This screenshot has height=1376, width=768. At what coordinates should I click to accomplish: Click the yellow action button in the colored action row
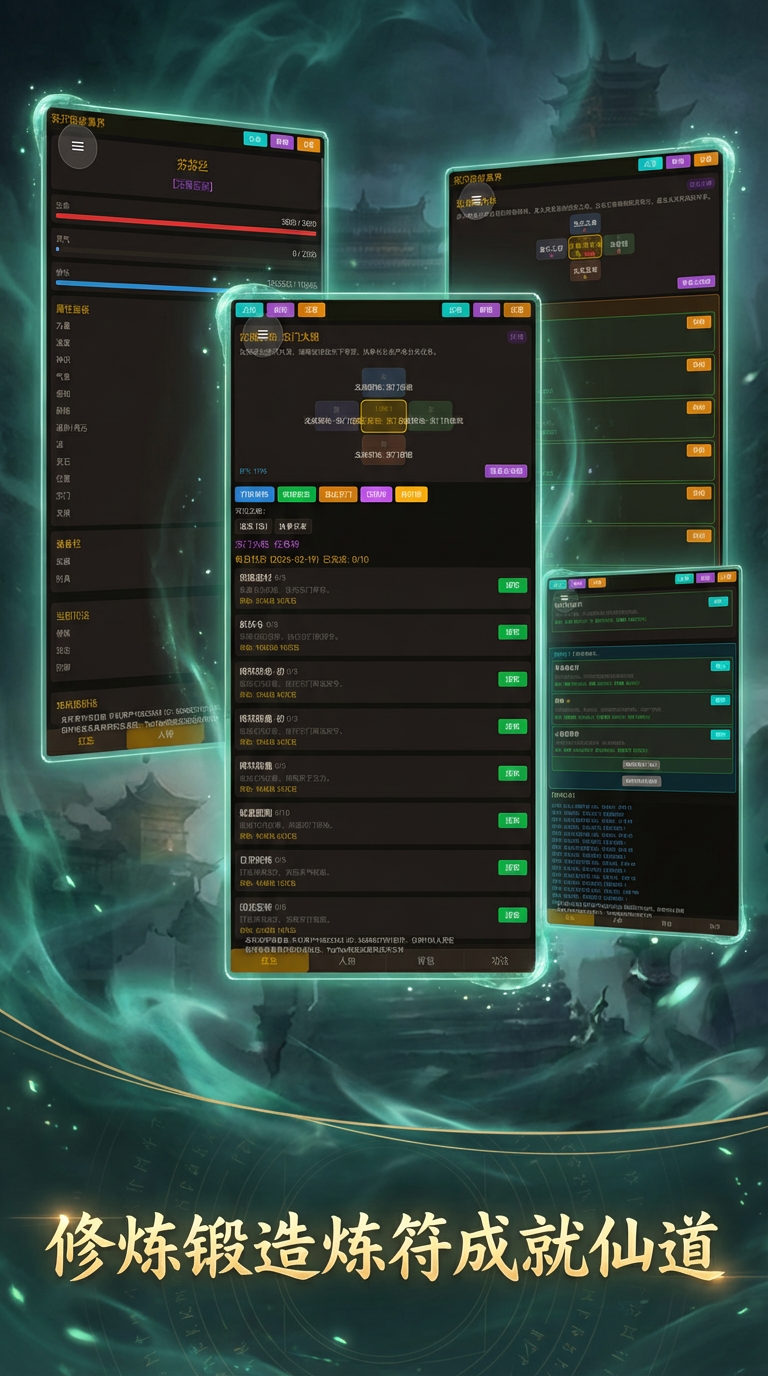tap(411, 494)
